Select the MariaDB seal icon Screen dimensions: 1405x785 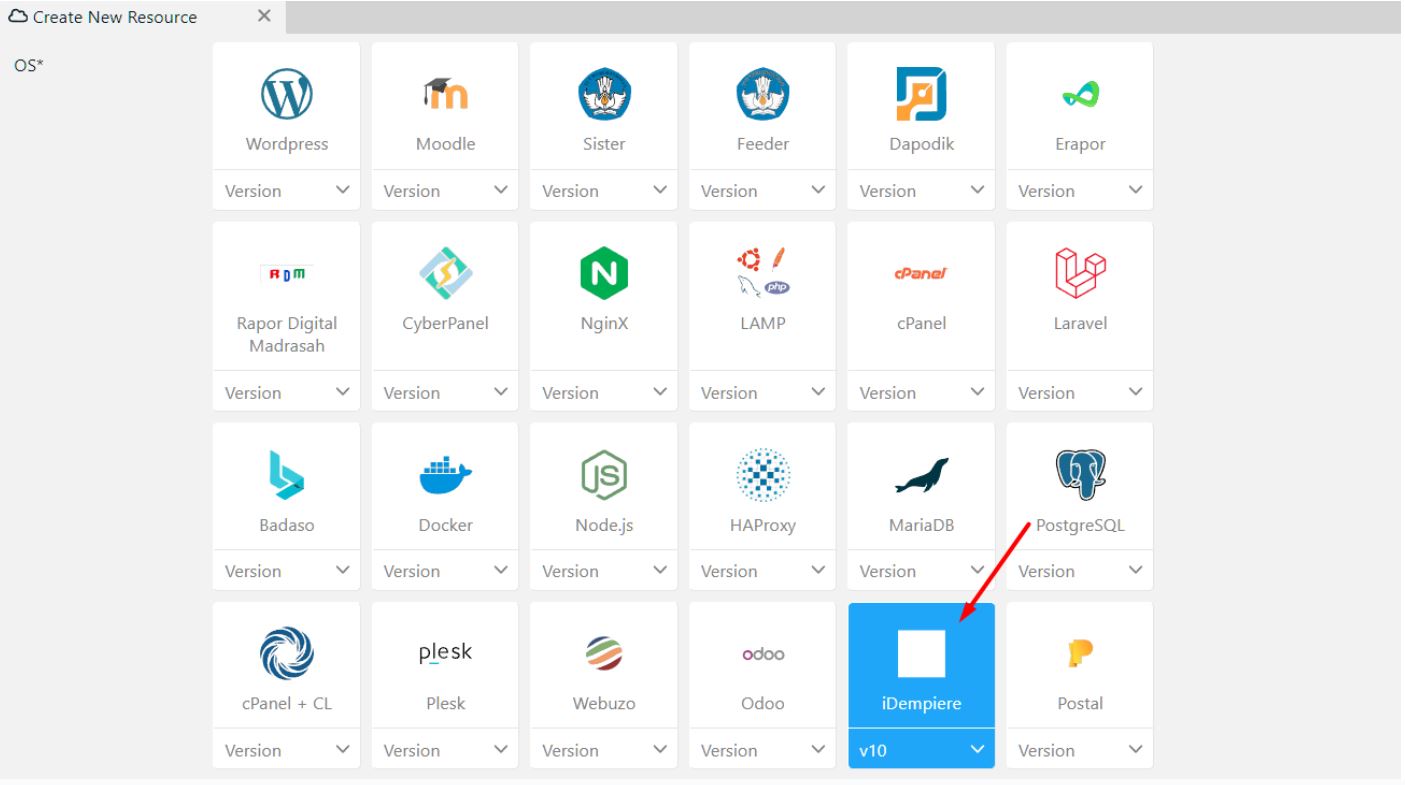(921, 476)
